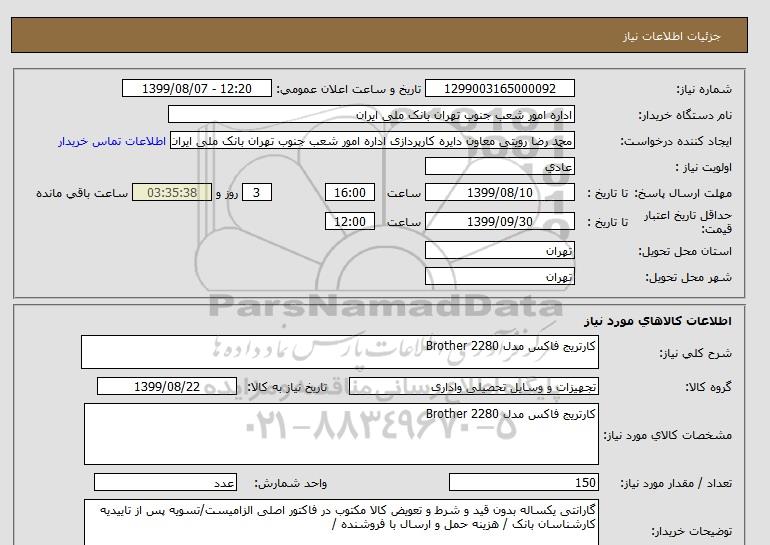The image size is (770, 545).
Task: Click general need description Brother 2280 box
Action: click(x=340, y=352)
